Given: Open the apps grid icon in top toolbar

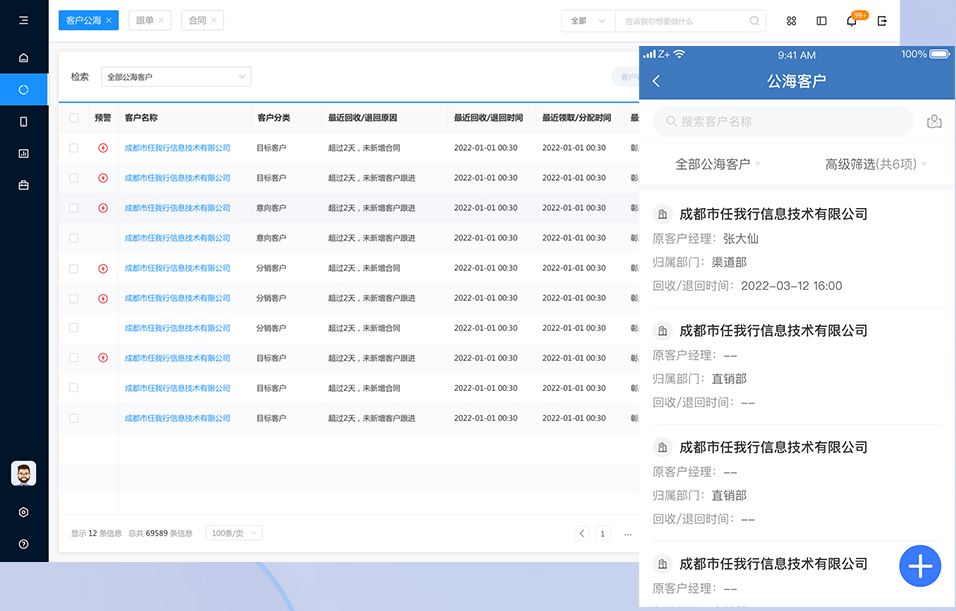Looking at the screenshot, I should 790,20.
